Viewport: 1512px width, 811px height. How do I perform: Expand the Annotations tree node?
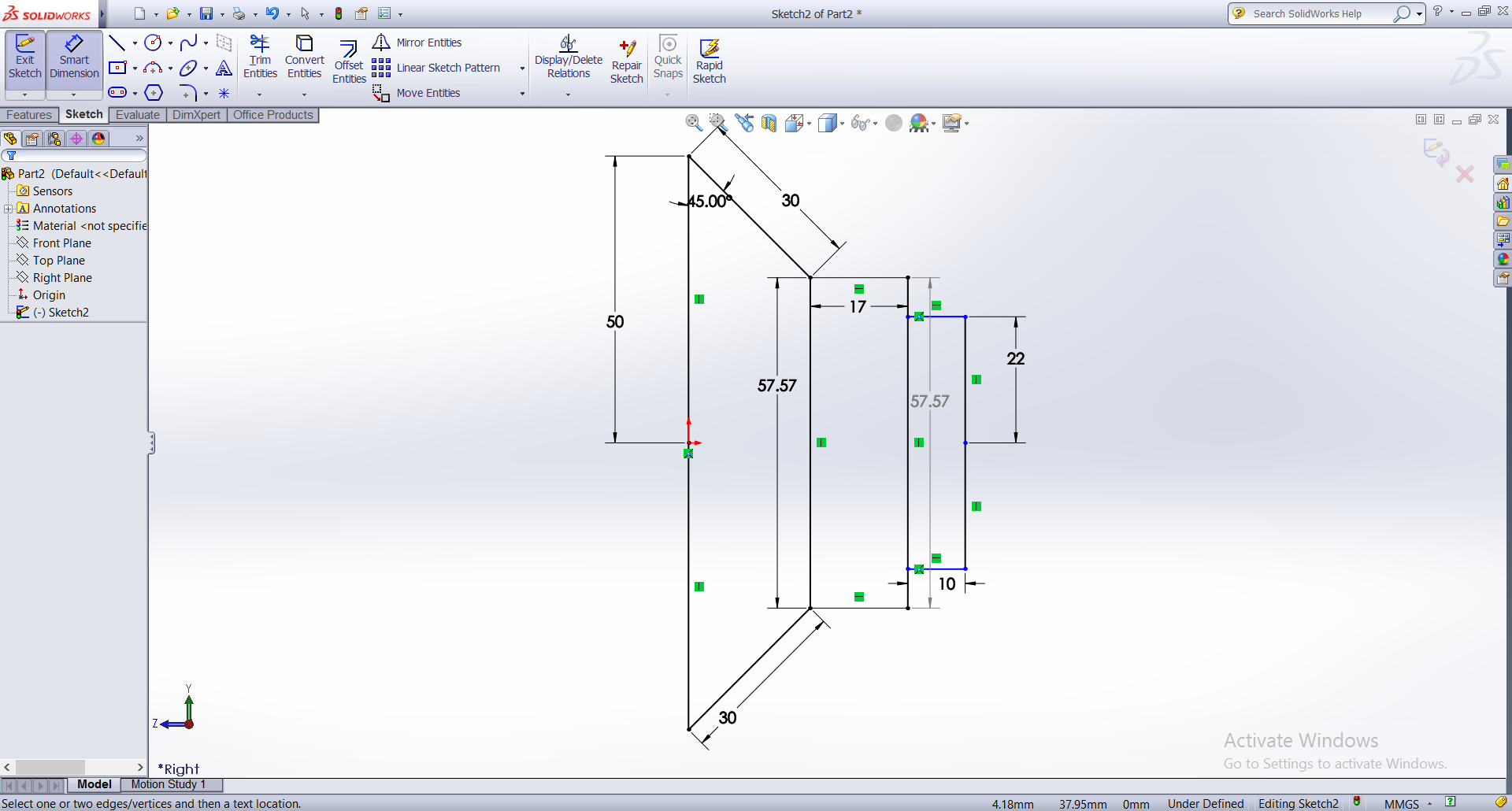point(8,209)
